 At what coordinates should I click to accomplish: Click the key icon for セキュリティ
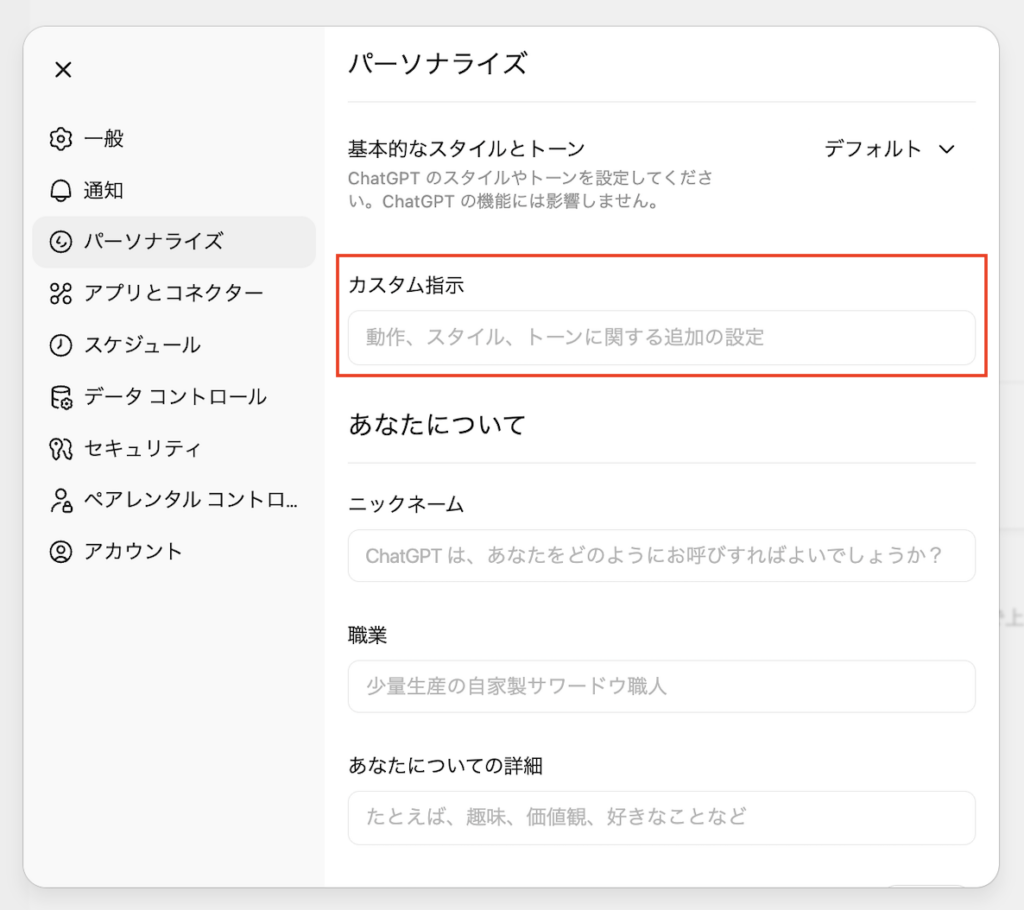pyautogui.click(x=61, y=449)
